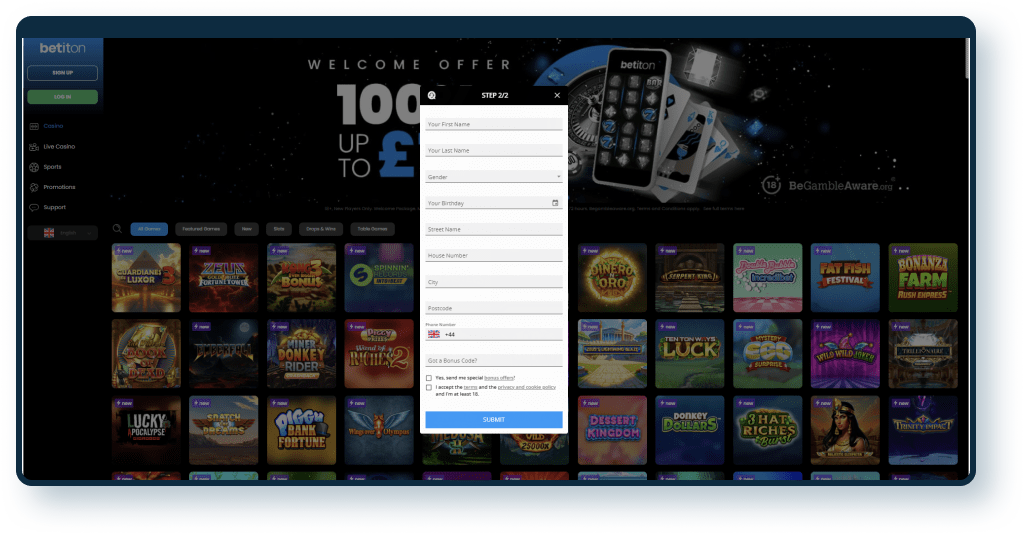Viewport: 1024px width, 534px height.
Task: Click the Casino icon in the sidebar
Action: pyautogui.click(x=34, y=126)
